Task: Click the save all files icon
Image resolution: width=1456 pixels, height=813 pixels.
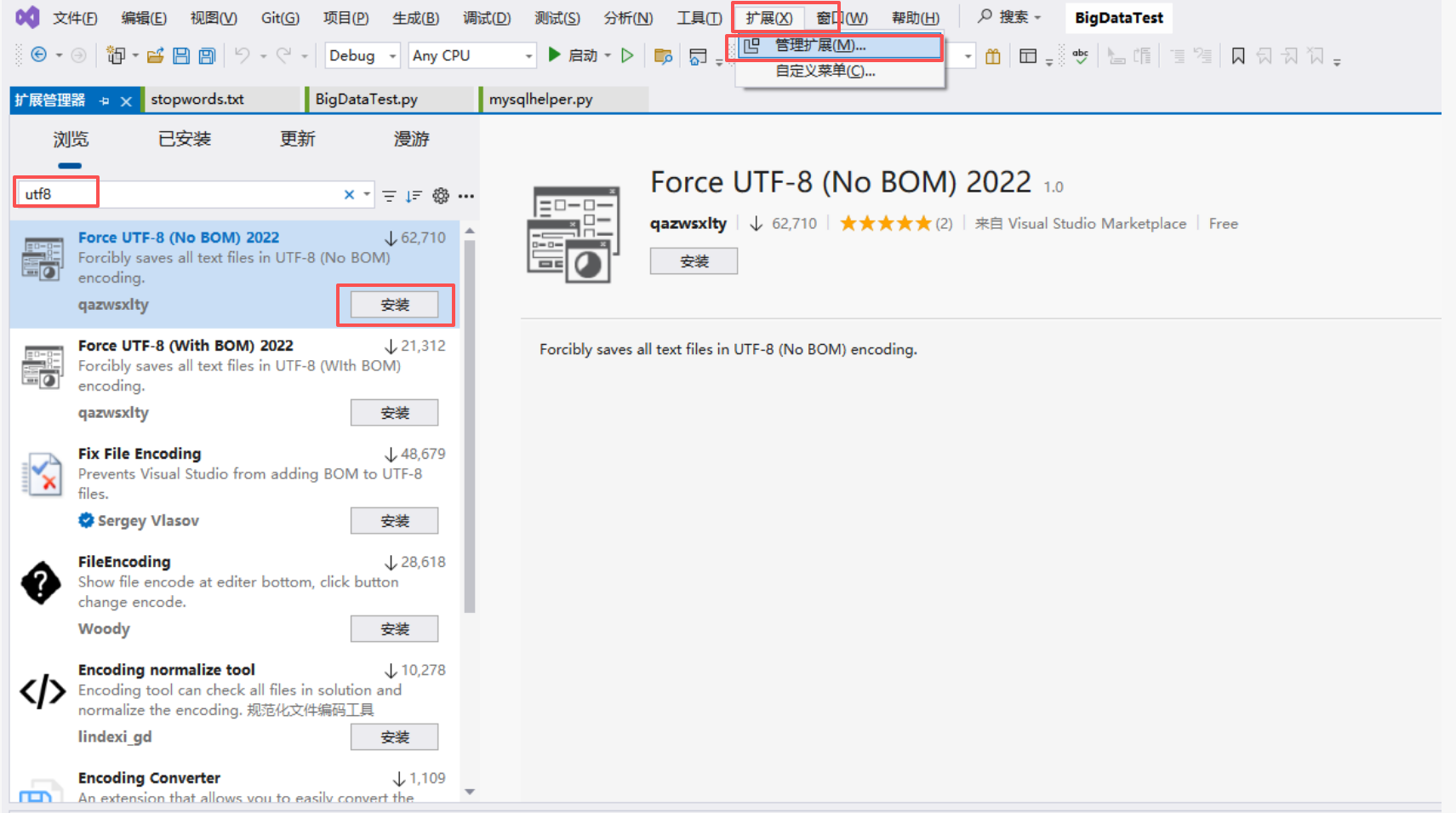Action: 207,55
